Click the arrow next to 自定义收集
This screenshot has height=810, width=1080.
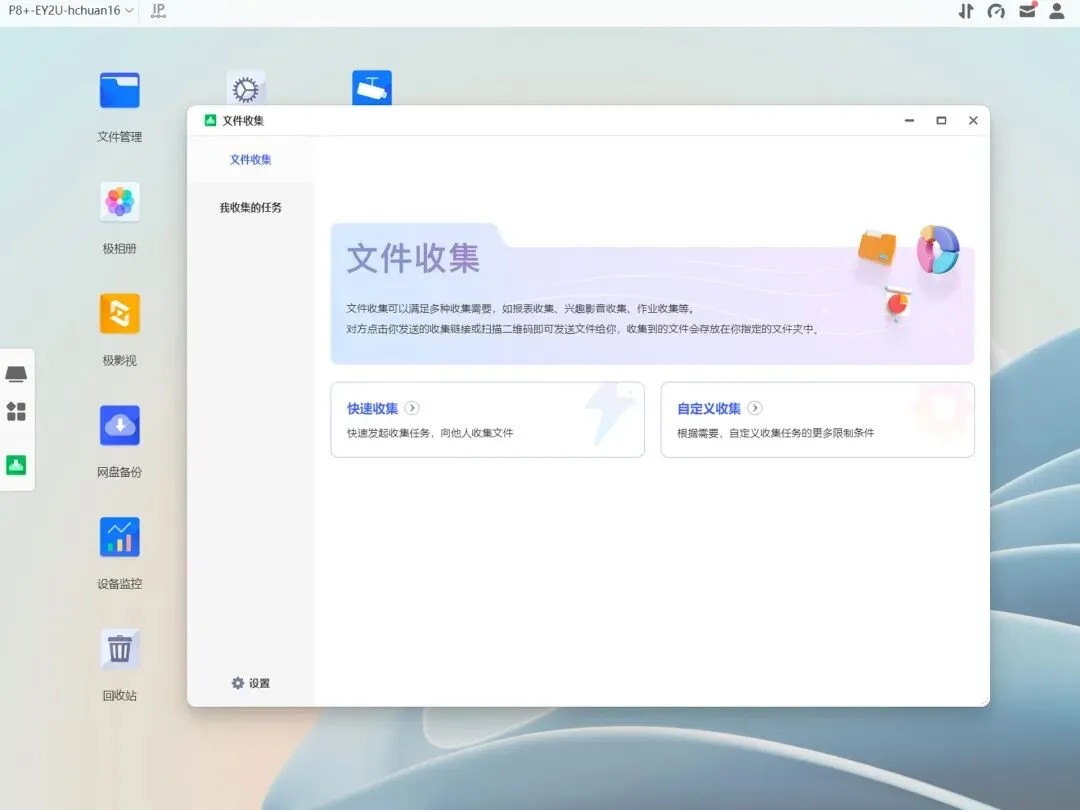(755, 408)
